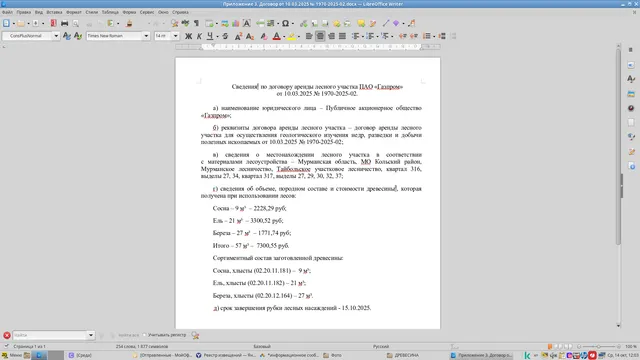Click into the Найти search field
This screenshot has height=360, width=640.
coord(50,335)
